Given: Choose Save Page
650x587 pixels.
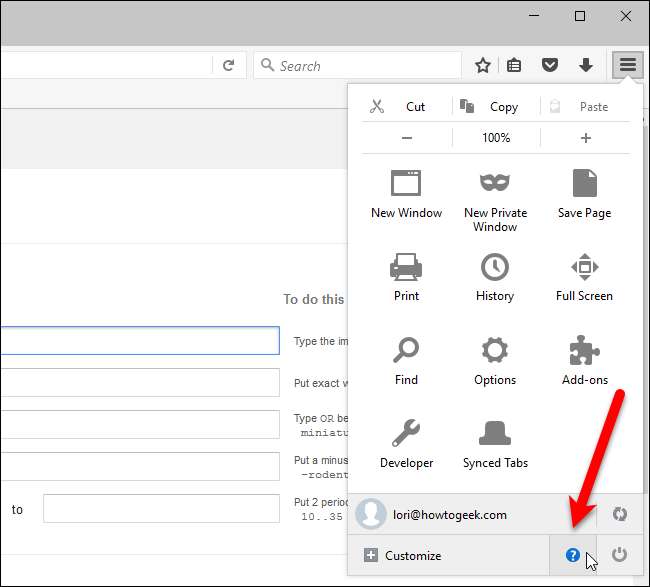Looking at the screenshot, I should pos(585,194).
